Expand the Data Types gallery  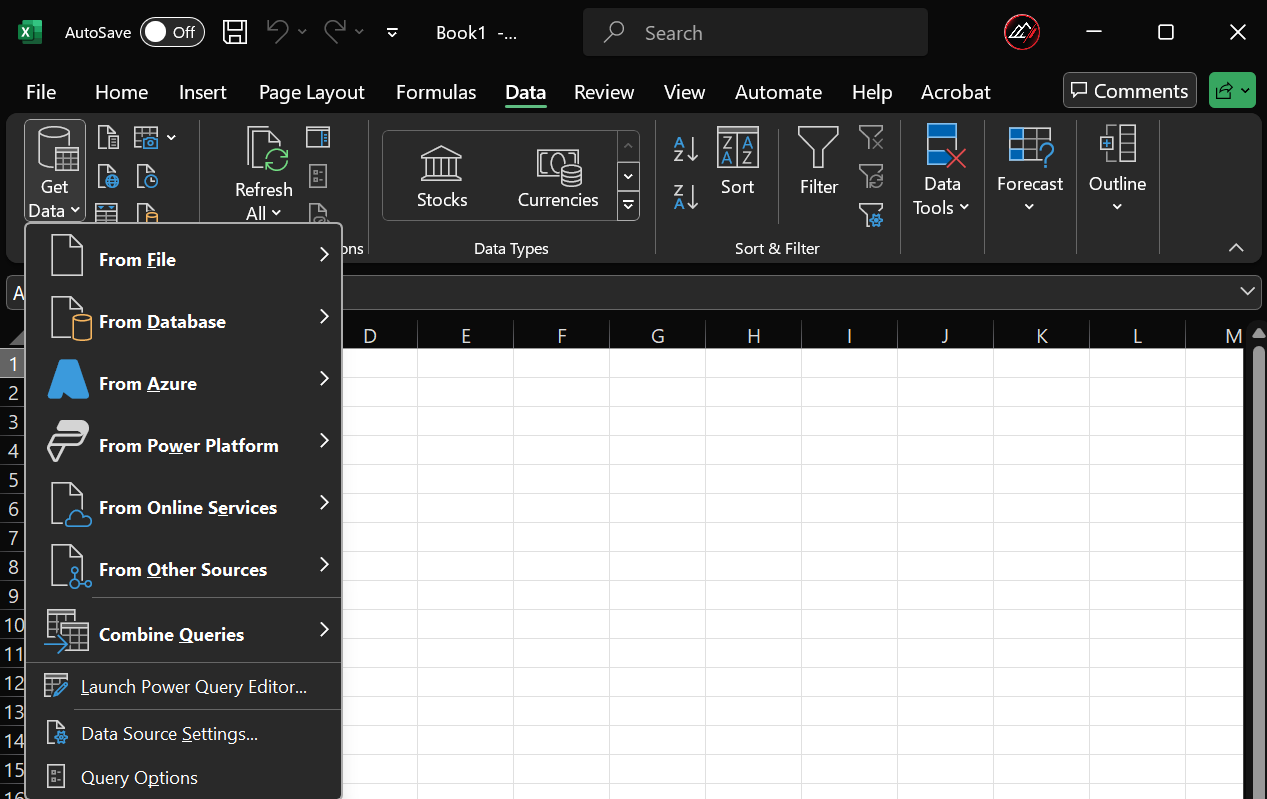click(628, 206)
